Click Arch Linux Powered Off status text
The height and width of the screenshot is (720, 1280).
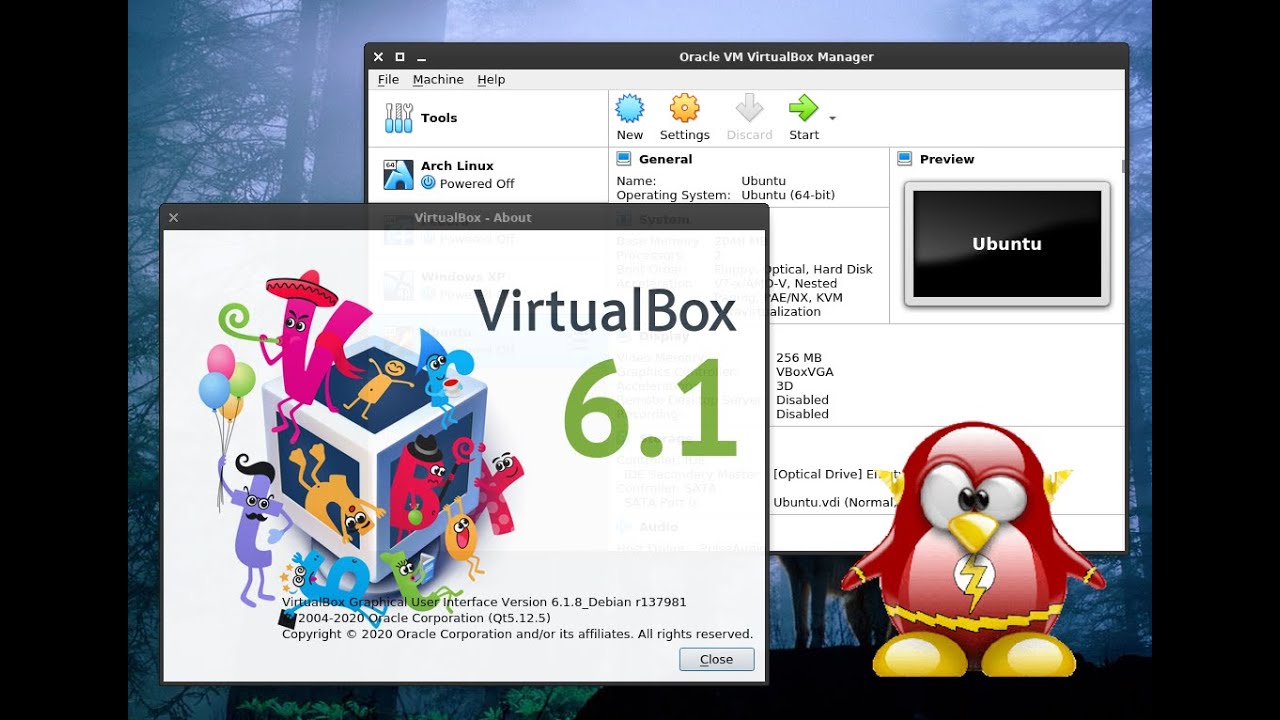[x=477, y=184]
